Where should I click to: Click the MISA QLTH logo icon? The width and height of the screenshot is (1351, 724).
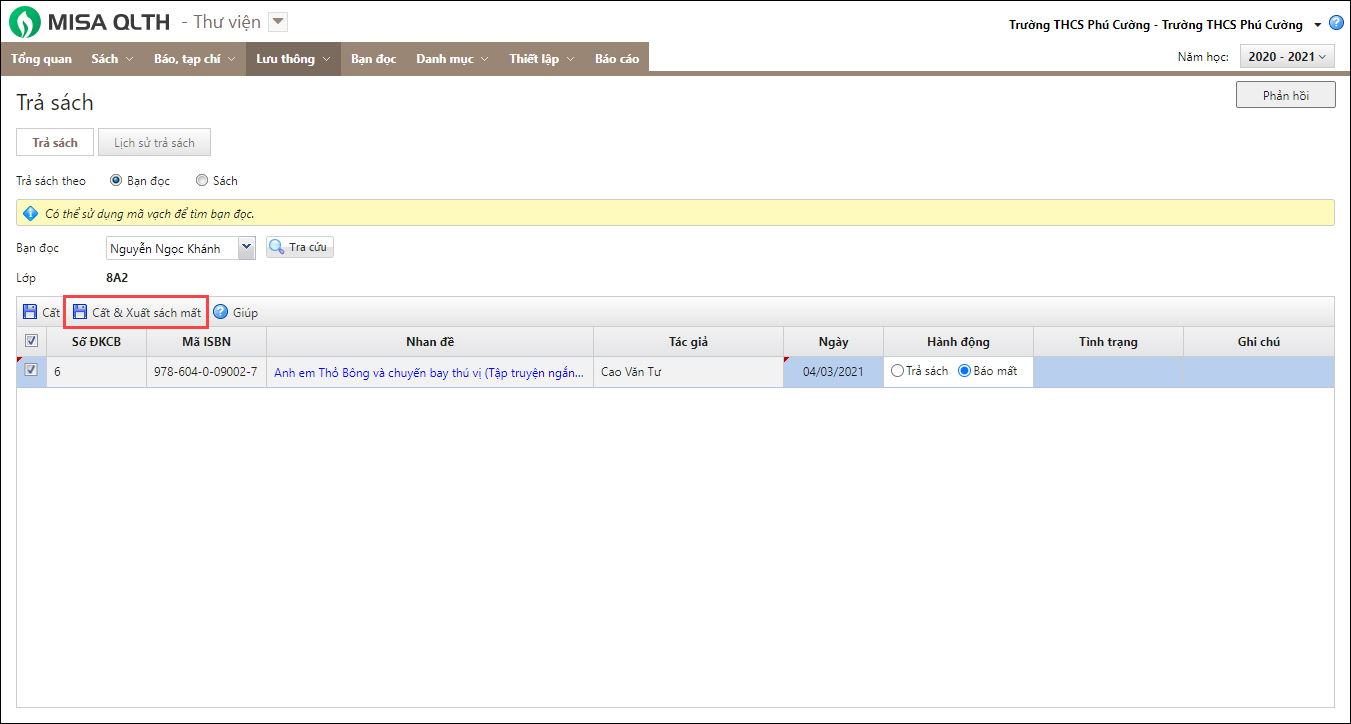pos(25,22)
